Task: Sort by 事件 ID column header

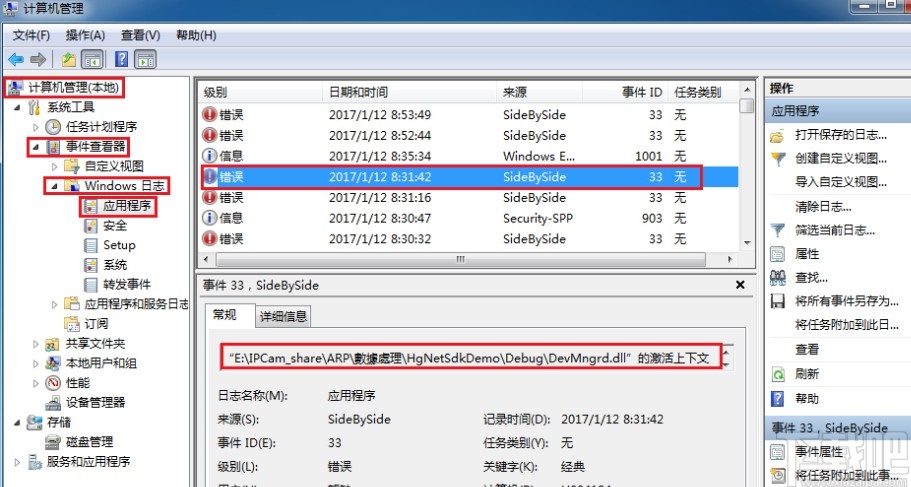Action: [x=625, y=92]
